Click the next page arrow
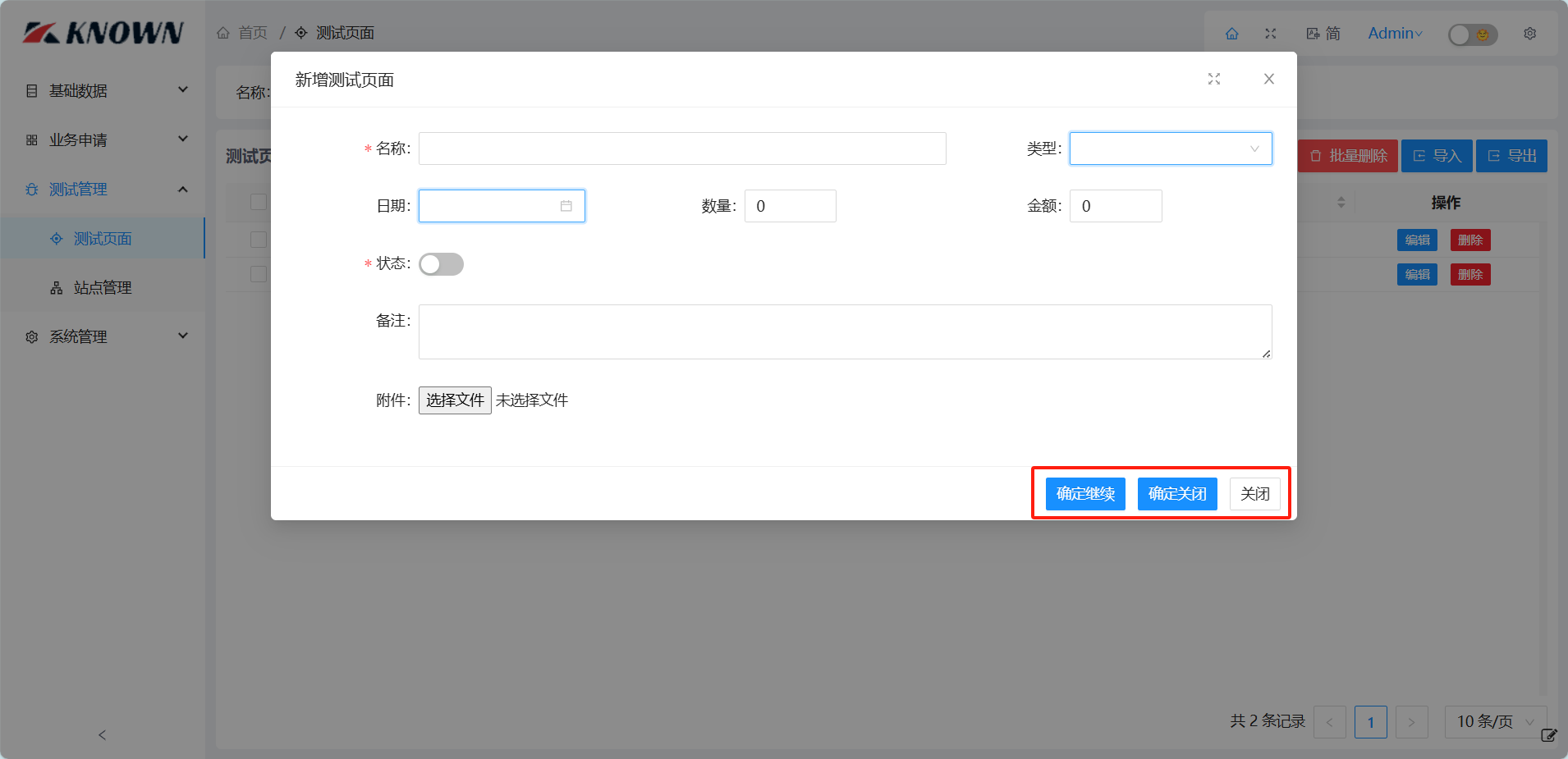 pyautogui.click(x=1412, y=722)
